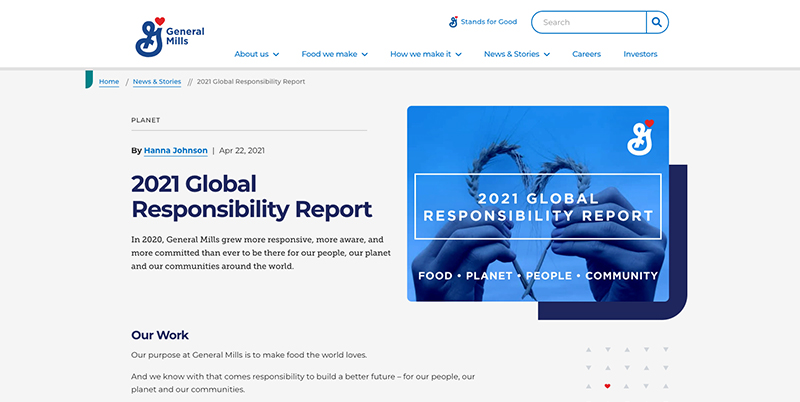Screen dimensions: 800x402
Task: Click the 'And we know with that' paragraph
Action: click(303, 383)
